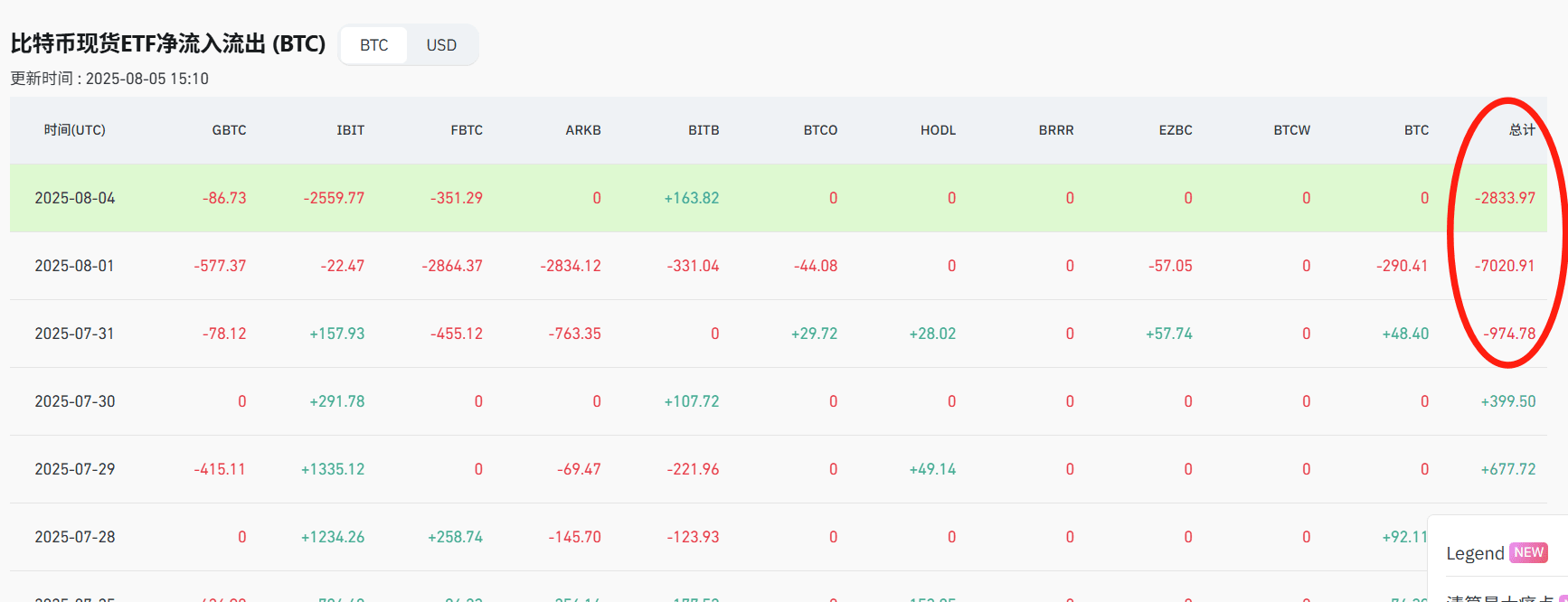The width and height of the screenshot is (1568, 602).
Task: Click the BTC value +48.40
Action: click(1406, 334)
